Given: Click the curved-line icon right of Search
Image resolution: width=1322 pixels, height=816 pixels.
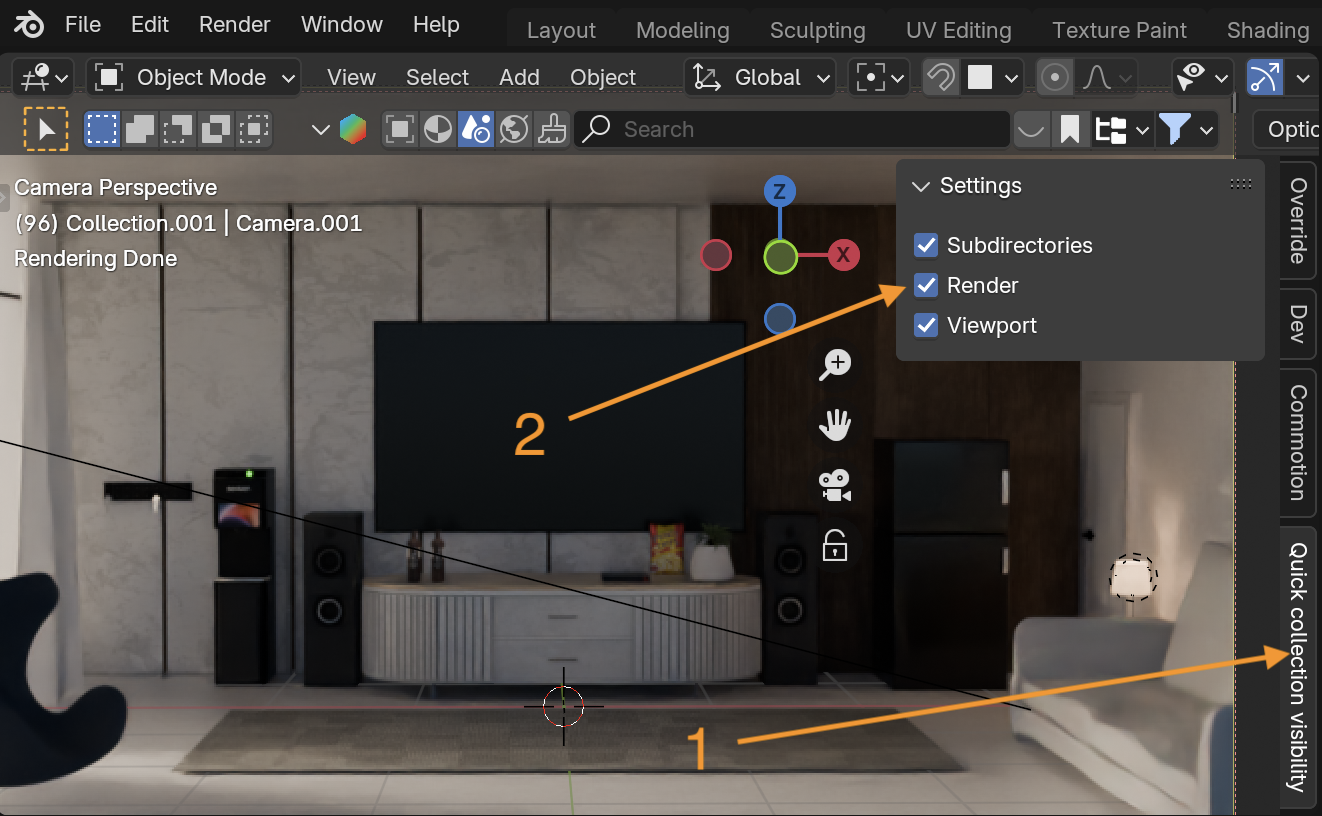Looking at the screenshot, I should (x=1031, y=129).
